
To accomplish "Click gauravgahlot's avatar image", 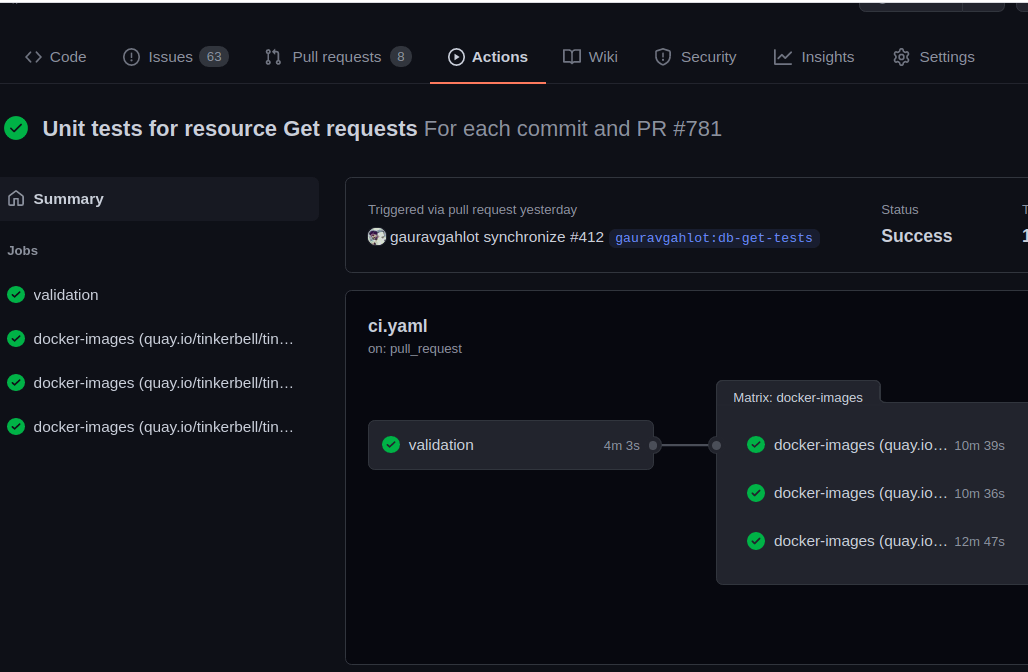I will (377, 237).
